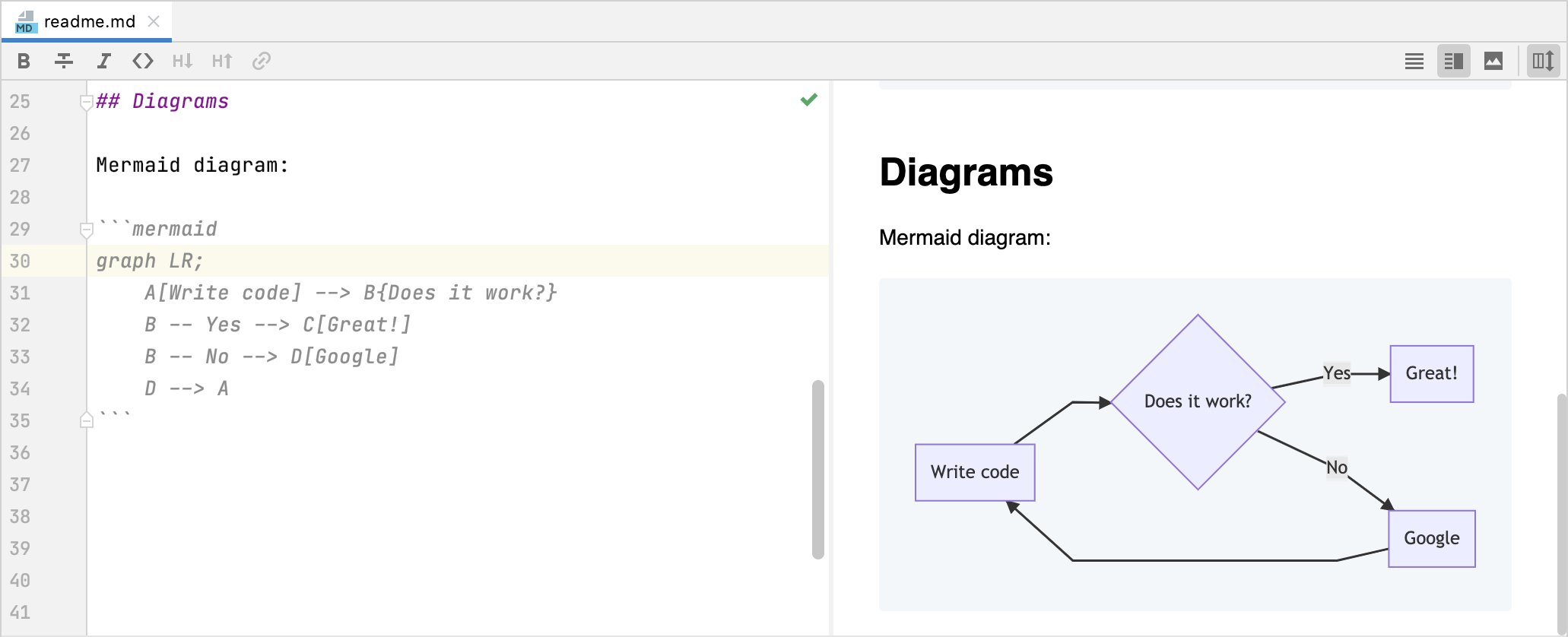Select the readme.md tab
Screen dimensions: 1568x637
tap(87, 21)
